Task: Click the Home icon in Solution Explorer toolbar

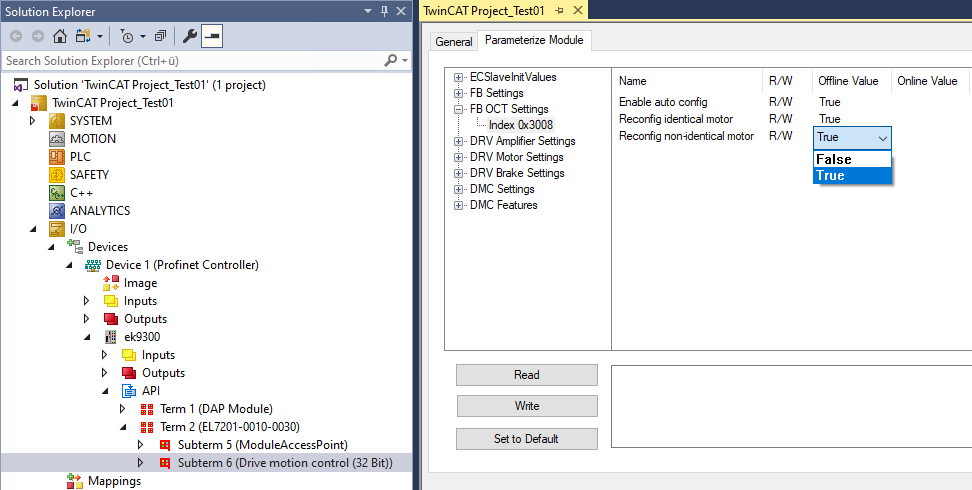Action: coord(60,37)
